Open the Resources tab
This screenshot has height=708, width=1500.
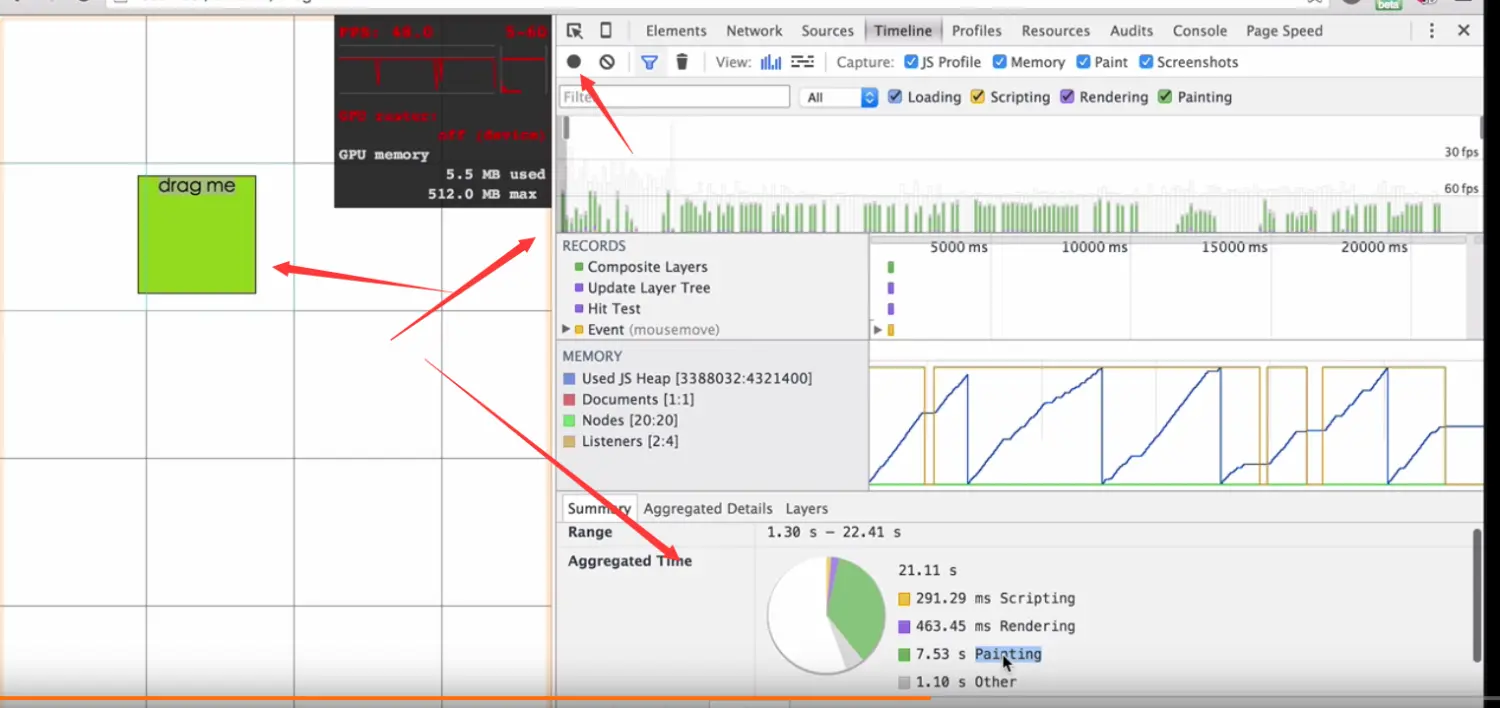[x=1055, y=31]
